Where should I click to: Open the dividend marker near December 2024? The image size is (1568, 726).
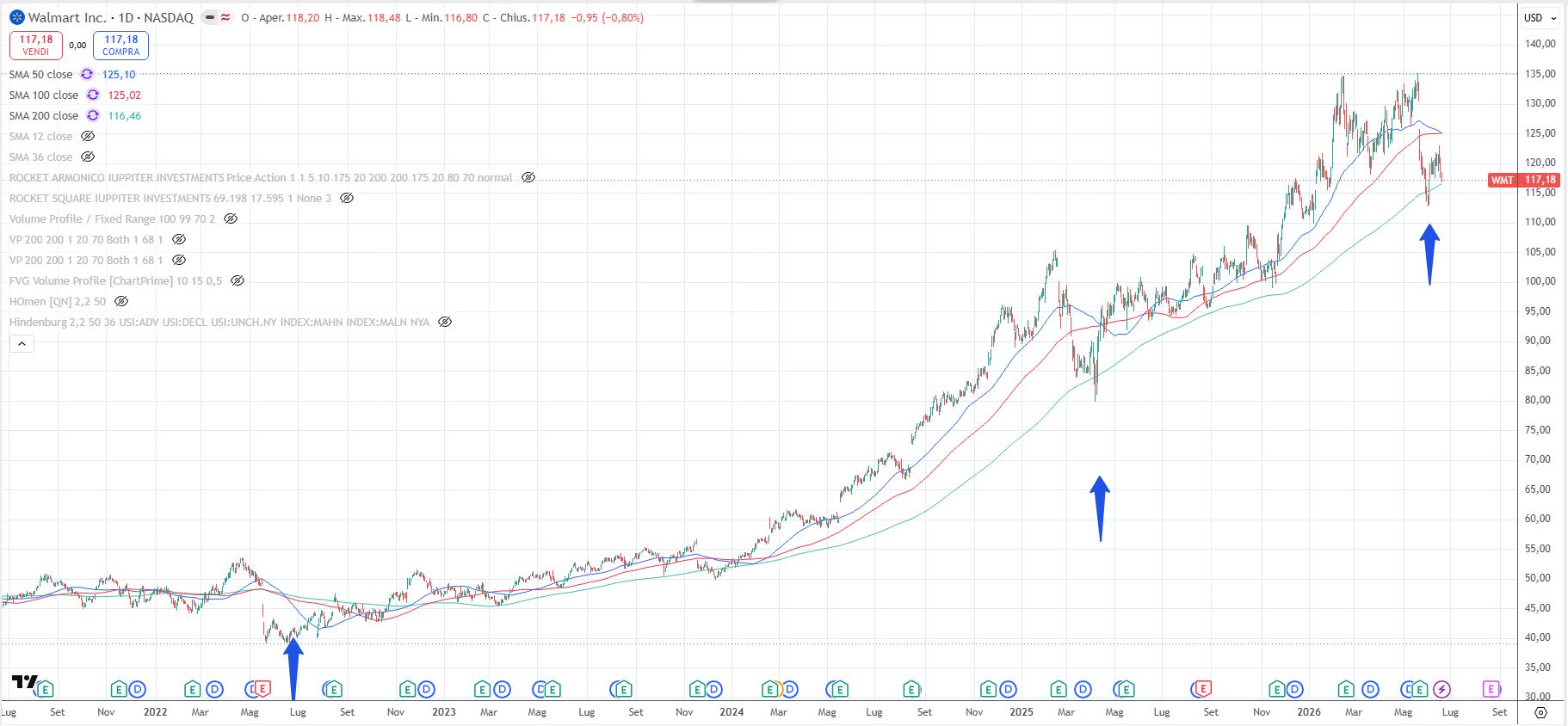(1009, 689)
